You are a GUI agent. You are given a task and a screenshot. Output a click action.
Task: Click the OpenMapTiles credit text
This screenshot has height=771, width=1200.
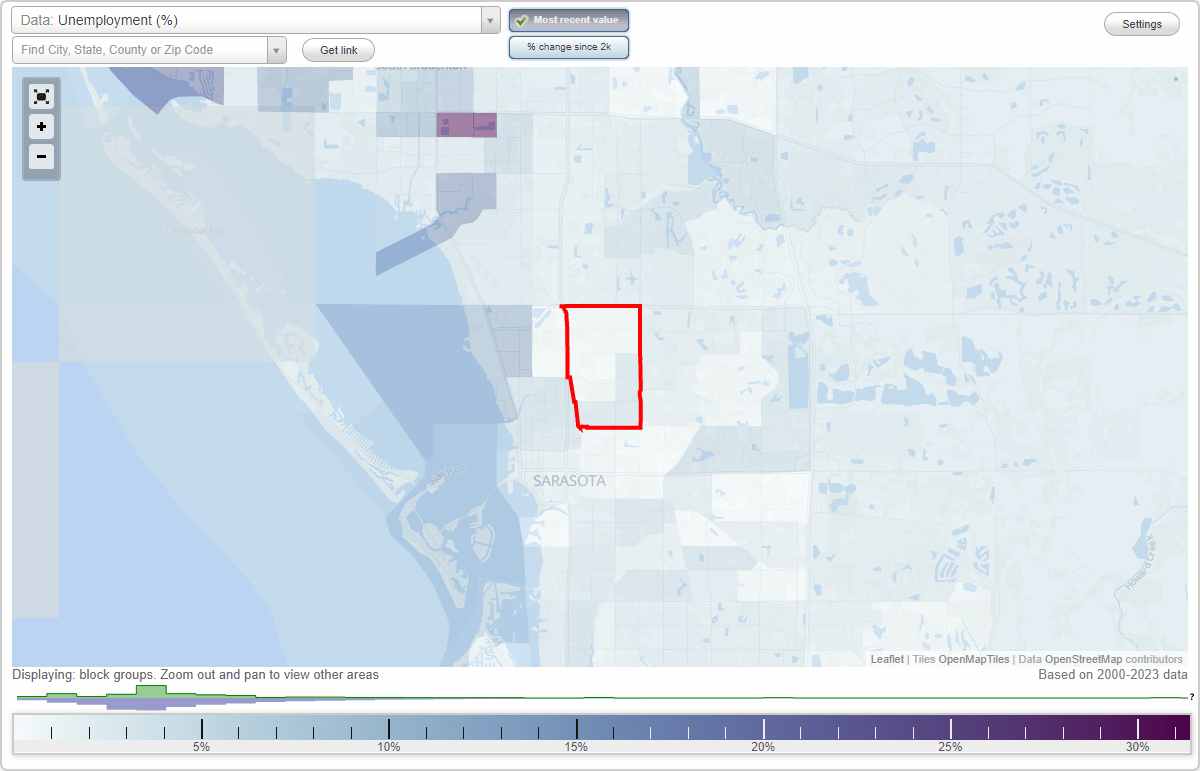972,659
